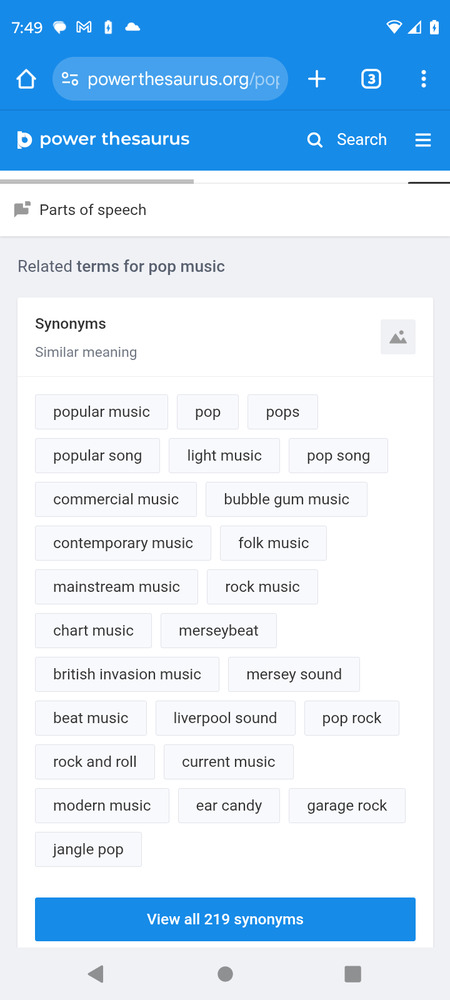Click View all 219 synonyms button

[225, 919]
